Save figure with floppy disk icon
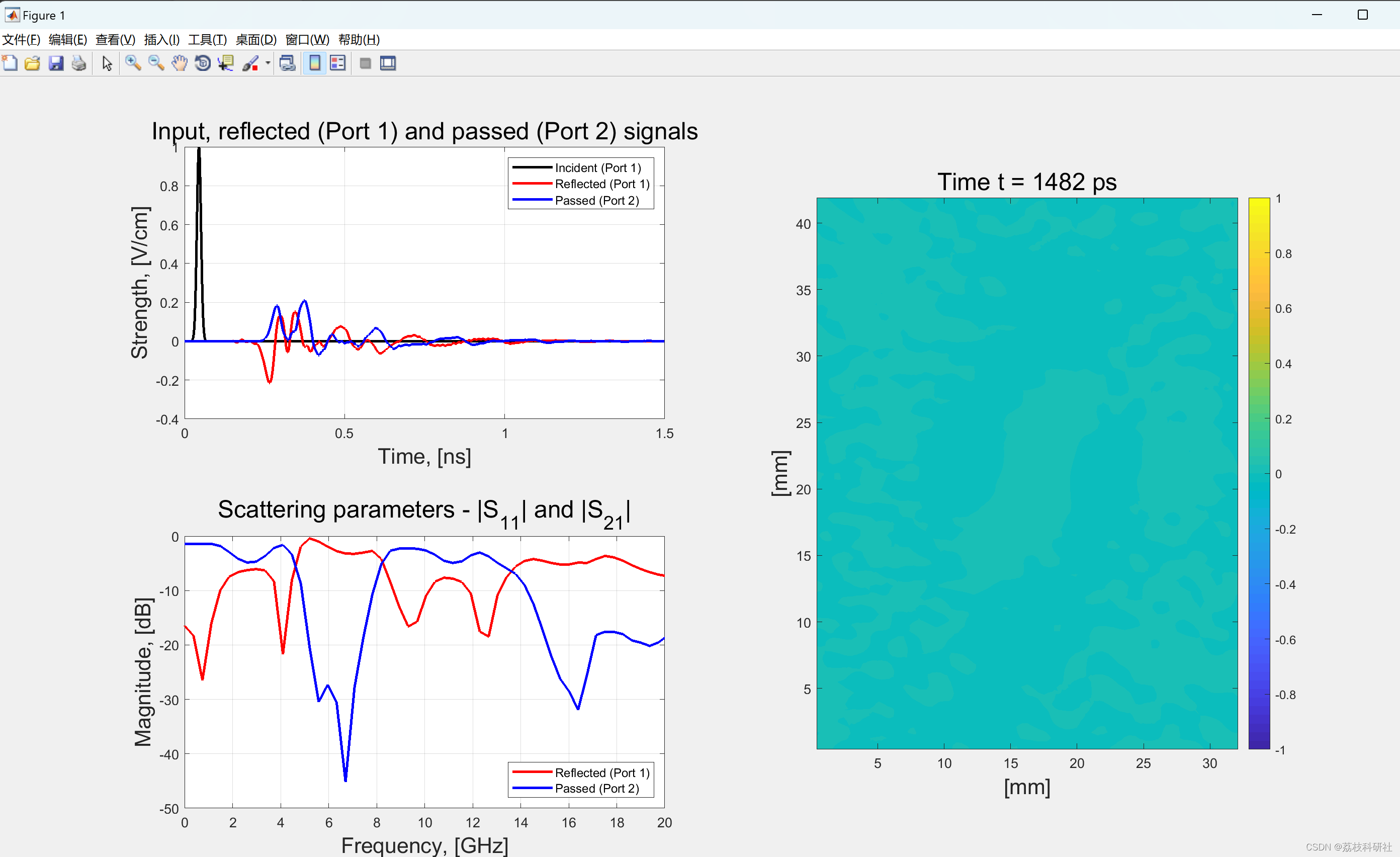 click(x=56, y=63)
